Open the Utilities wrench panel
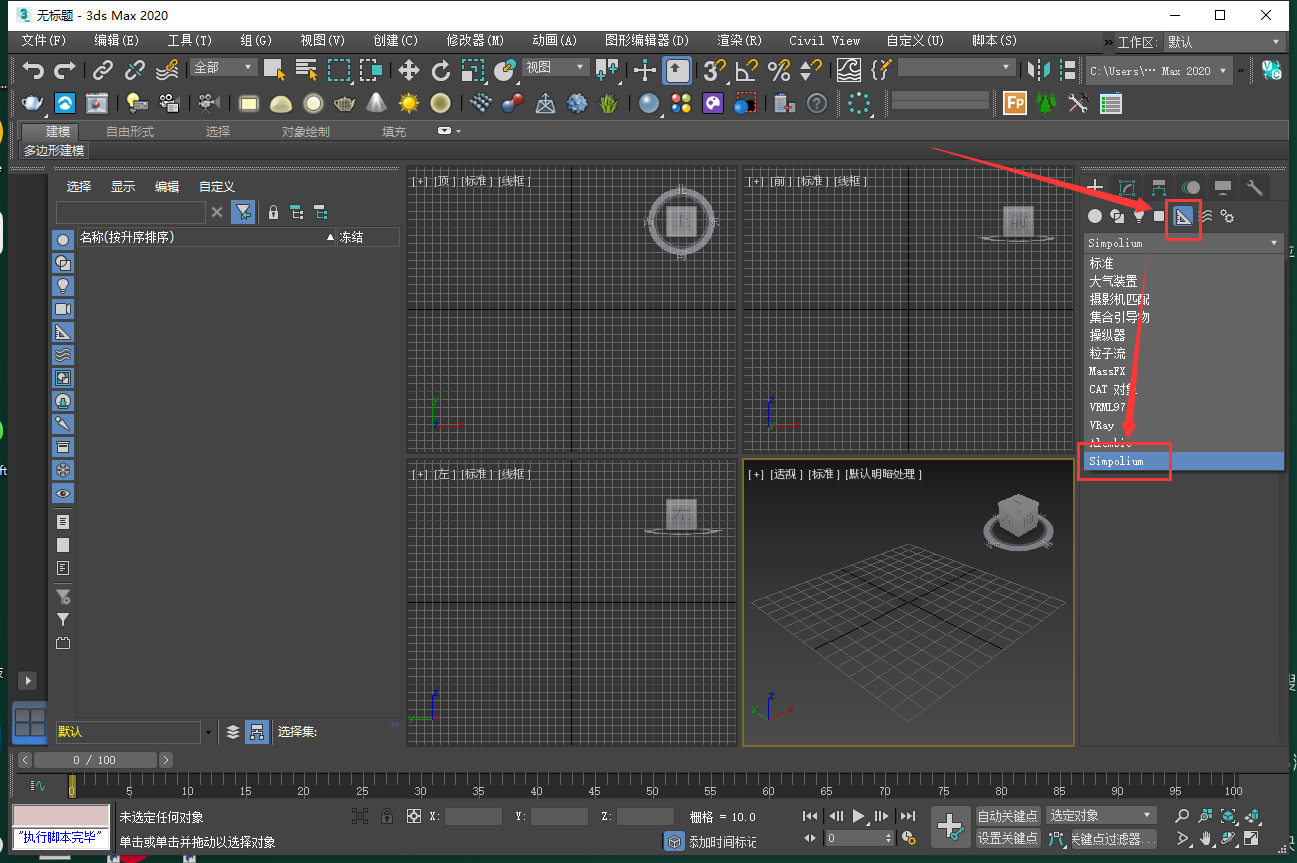The image size is (1297, 863). 1255,188
